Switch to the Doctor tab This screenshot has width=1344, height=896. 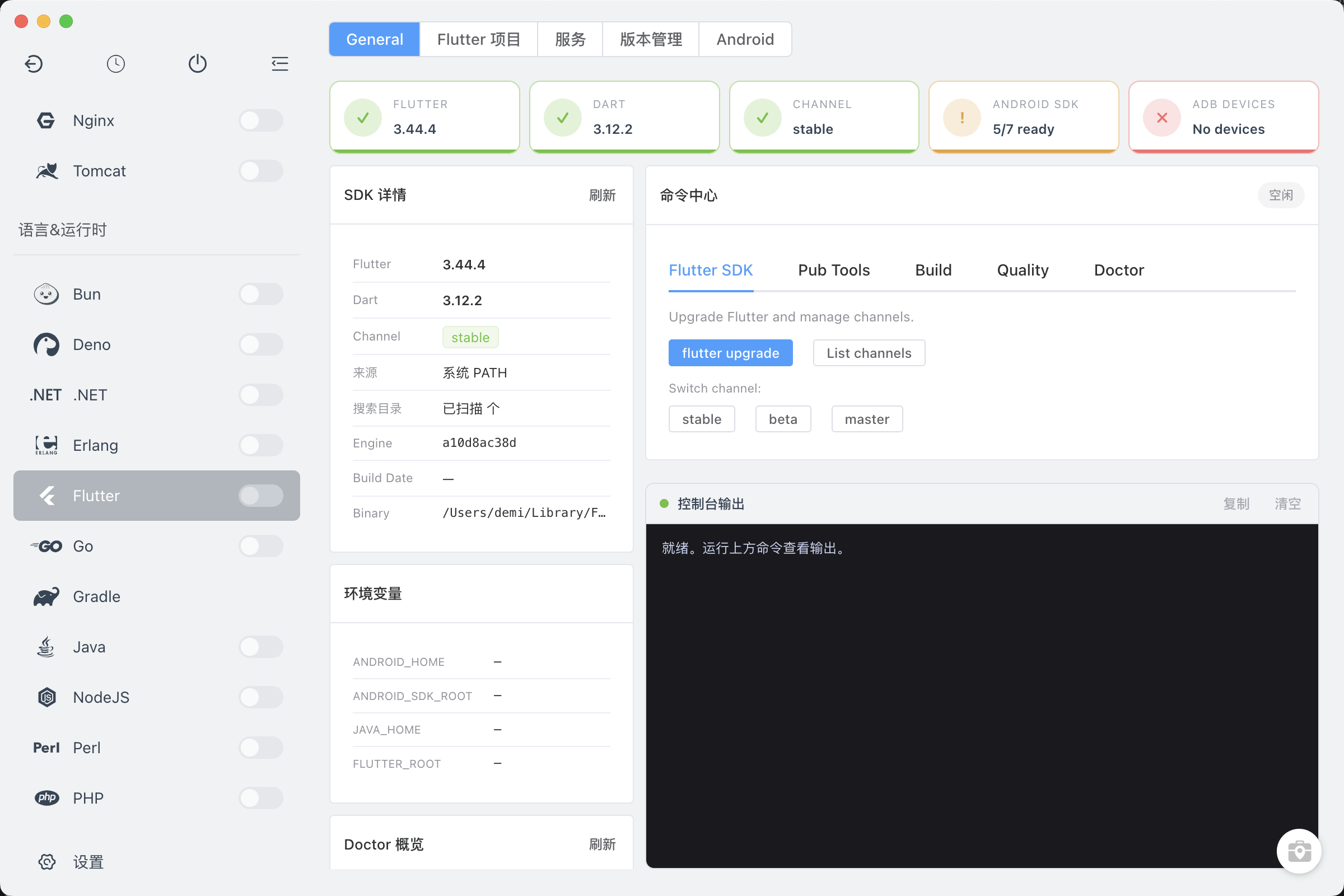coord(1119,270)
